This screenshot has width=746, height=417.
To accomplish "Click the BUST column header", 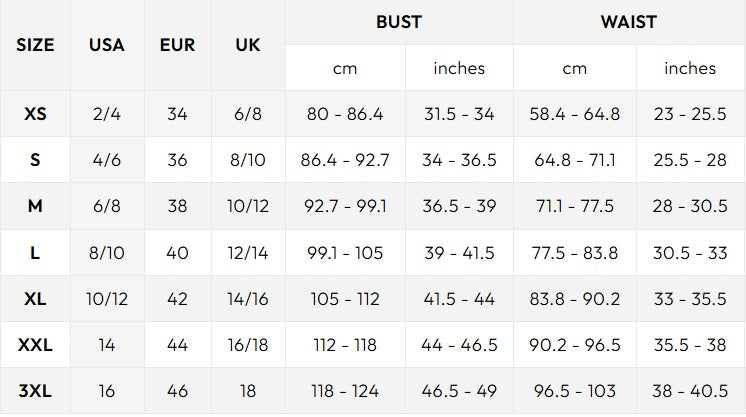I will (x=399, y=22).
